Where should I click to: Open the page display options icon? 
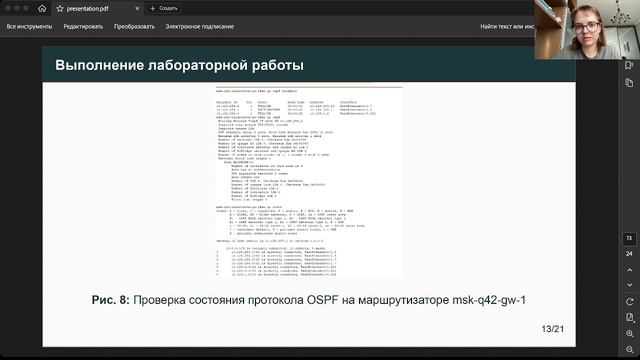629,318
